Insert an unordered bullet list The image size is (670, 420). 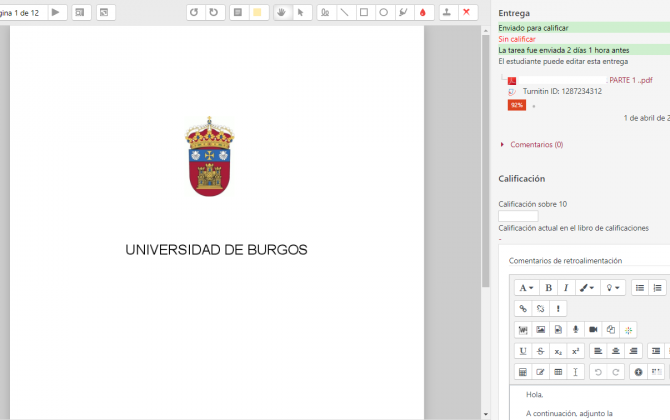pos(640,288)
